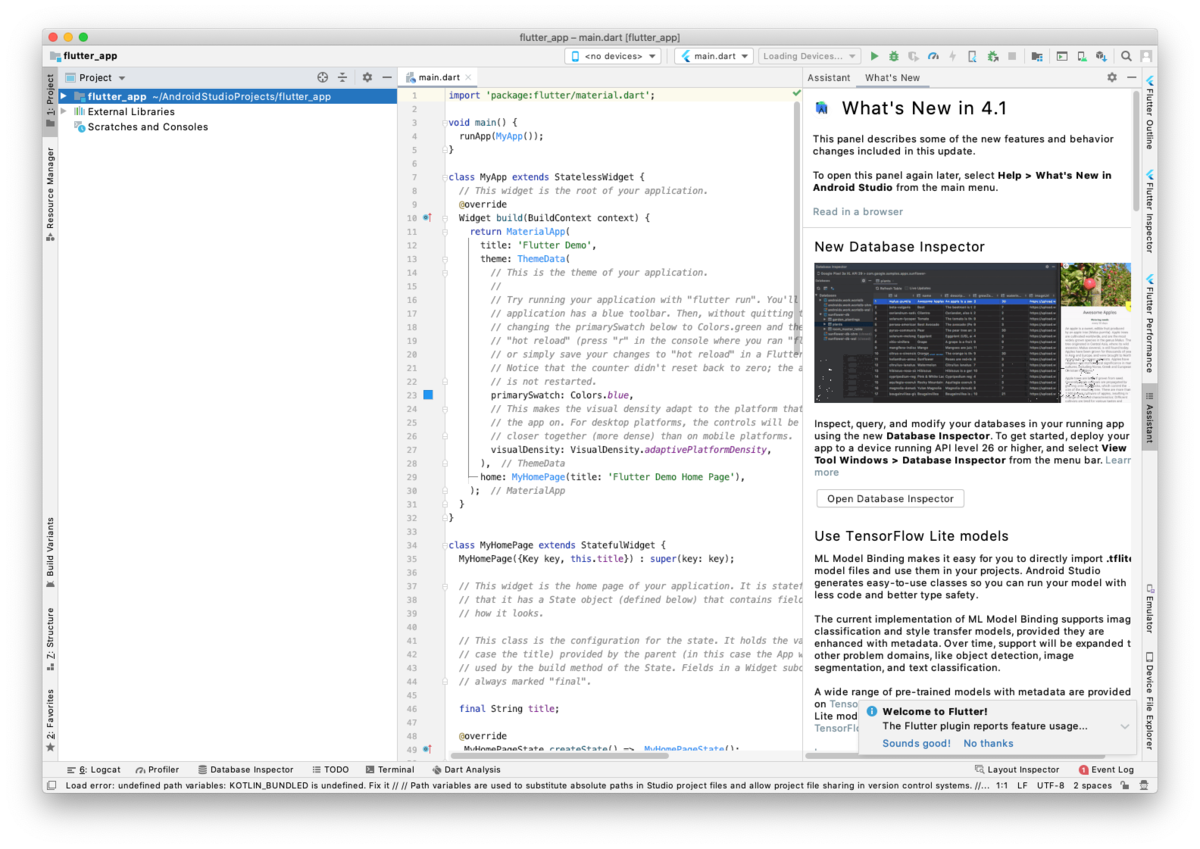Open the Project Structure icon in toolbar
The width and height of the screenshot is (1200, 849).
(1037, 56)
